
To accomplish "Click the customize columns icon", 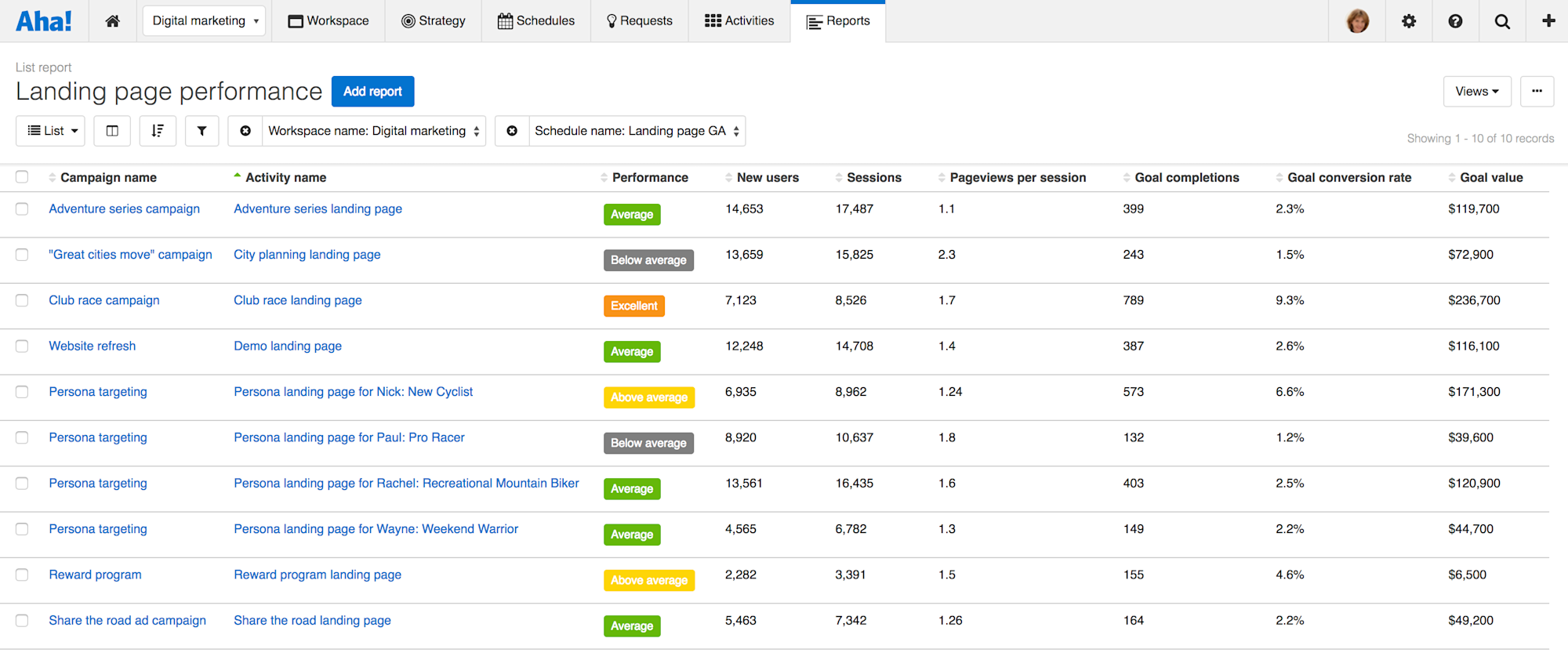I will (x=112, y=131).
